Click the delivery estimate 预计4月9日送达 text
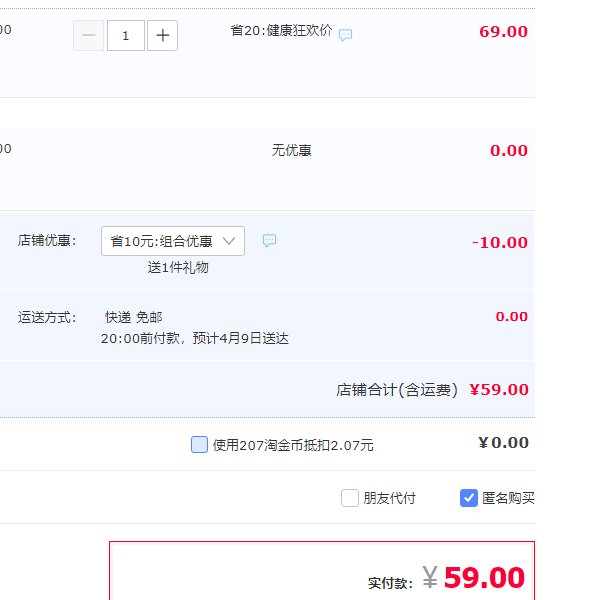The height and width of the screenshot is (600, 595). click(x=240, y=338)
